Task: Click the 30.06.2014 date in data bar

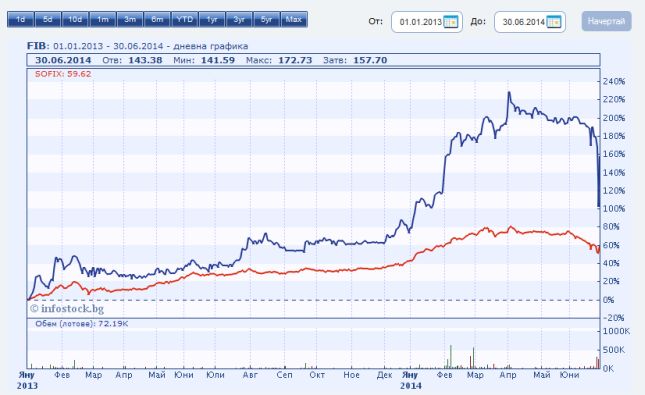Action: (63, 60)
